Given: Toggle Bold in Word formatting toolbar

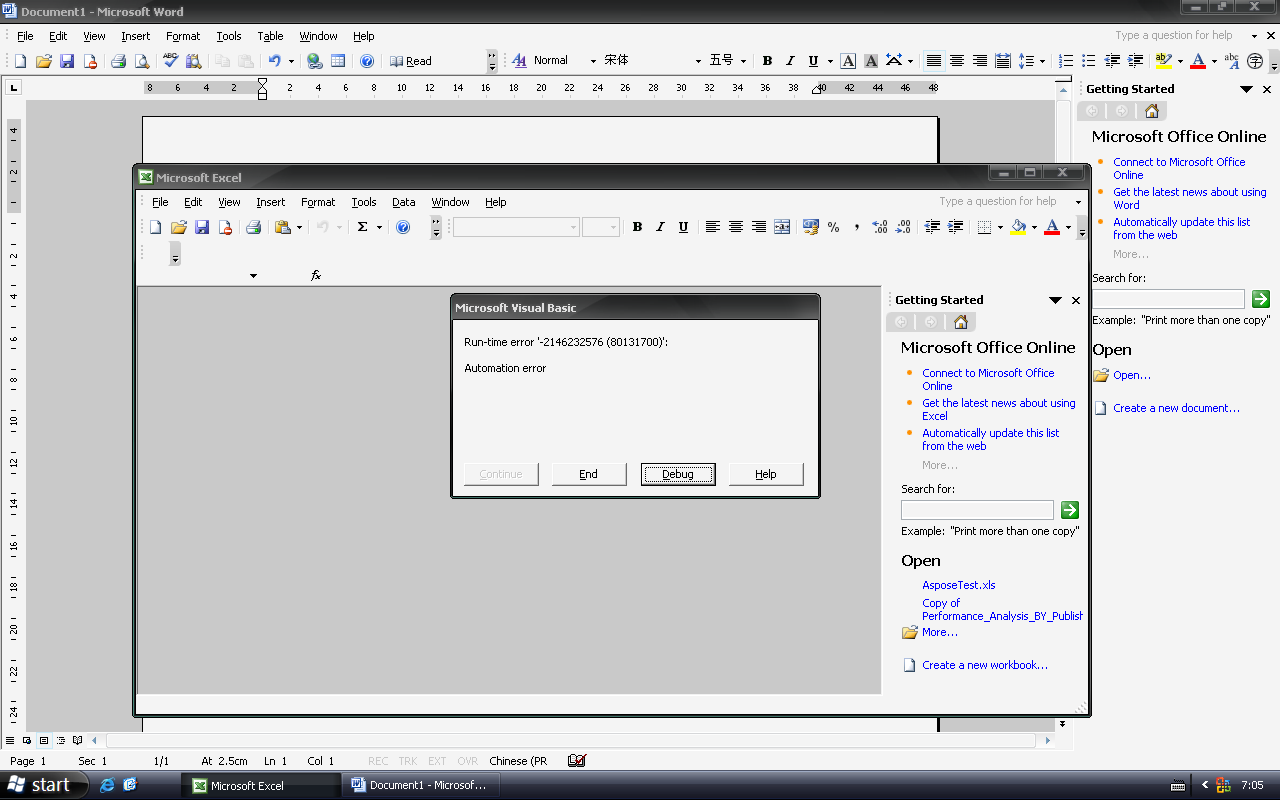Looking at the screenshot, I should pos(767,61).
